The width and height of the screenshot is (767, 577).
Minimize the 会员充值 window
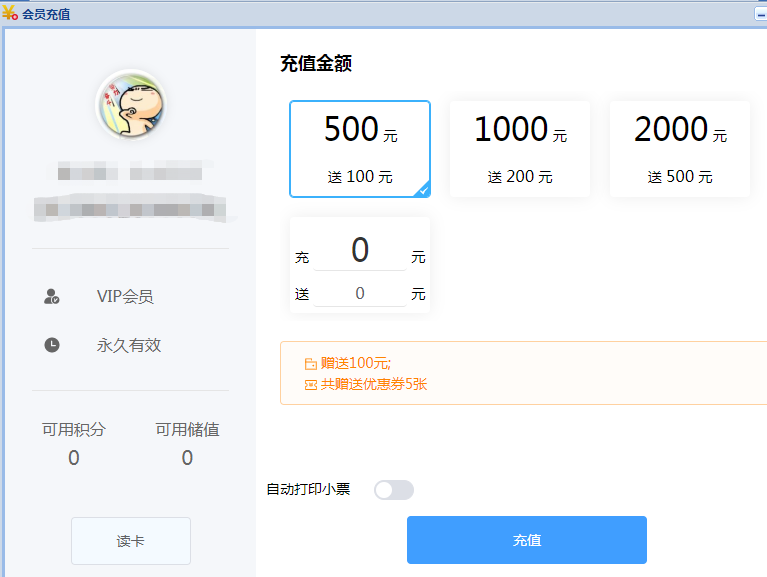761,14
